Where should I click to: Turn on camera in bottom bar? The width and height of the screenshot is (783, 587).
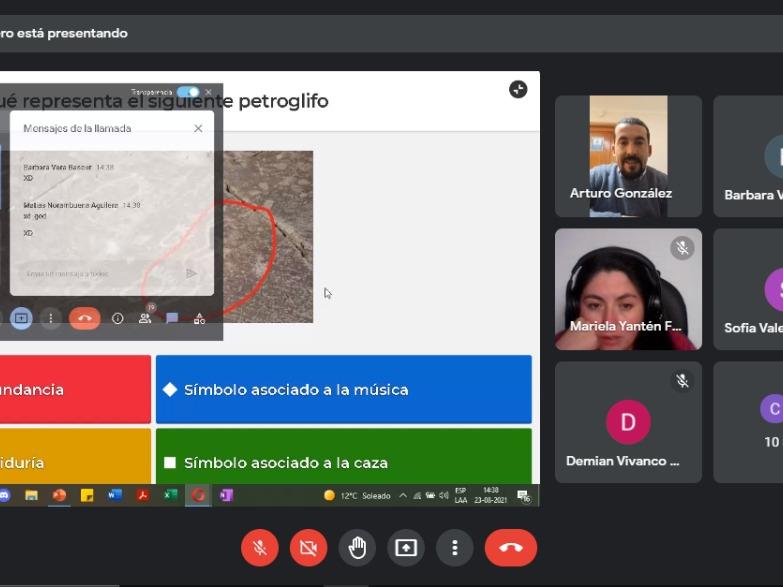[308, 548]
